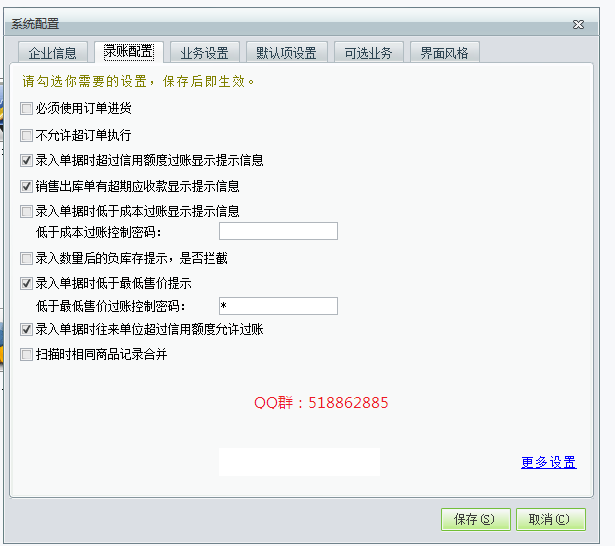Enable the 必须使用订单进货 checkbox
615x546 pixels.
click(x=27, y=108)
